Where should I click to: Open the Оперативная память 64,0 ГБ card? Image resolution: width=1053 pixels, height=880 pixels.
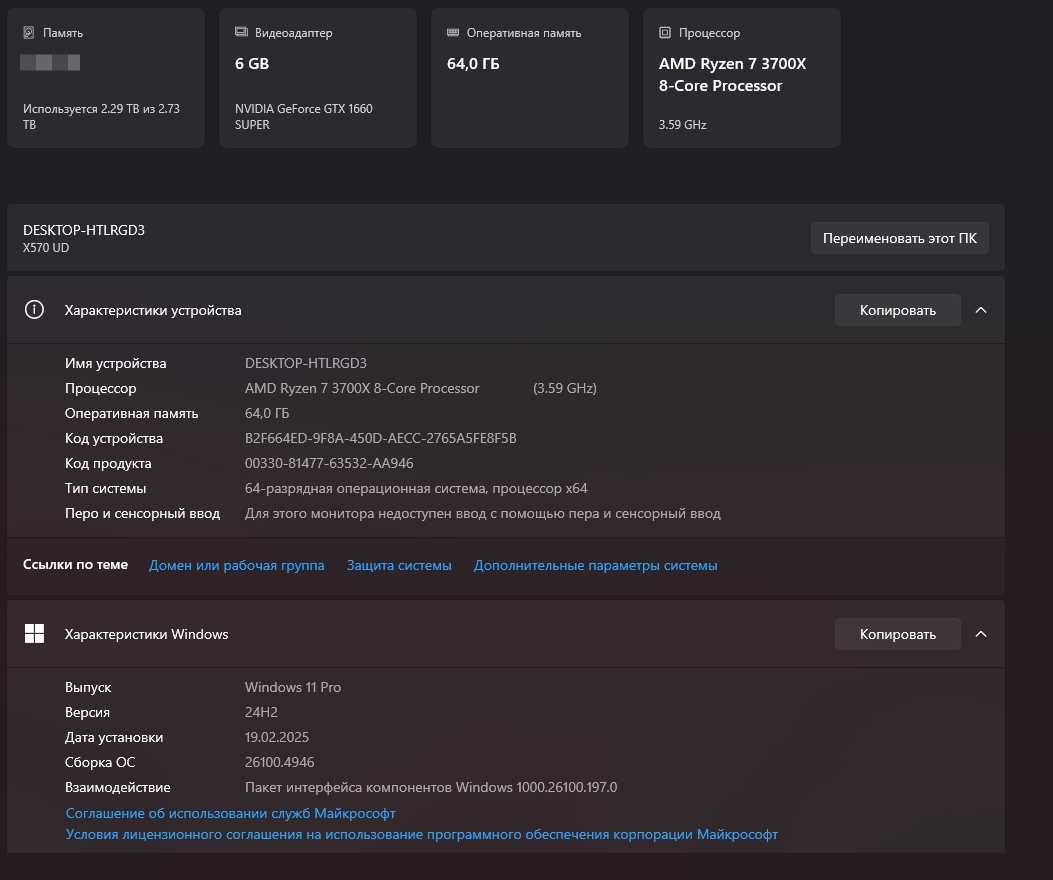pos(530,78)
